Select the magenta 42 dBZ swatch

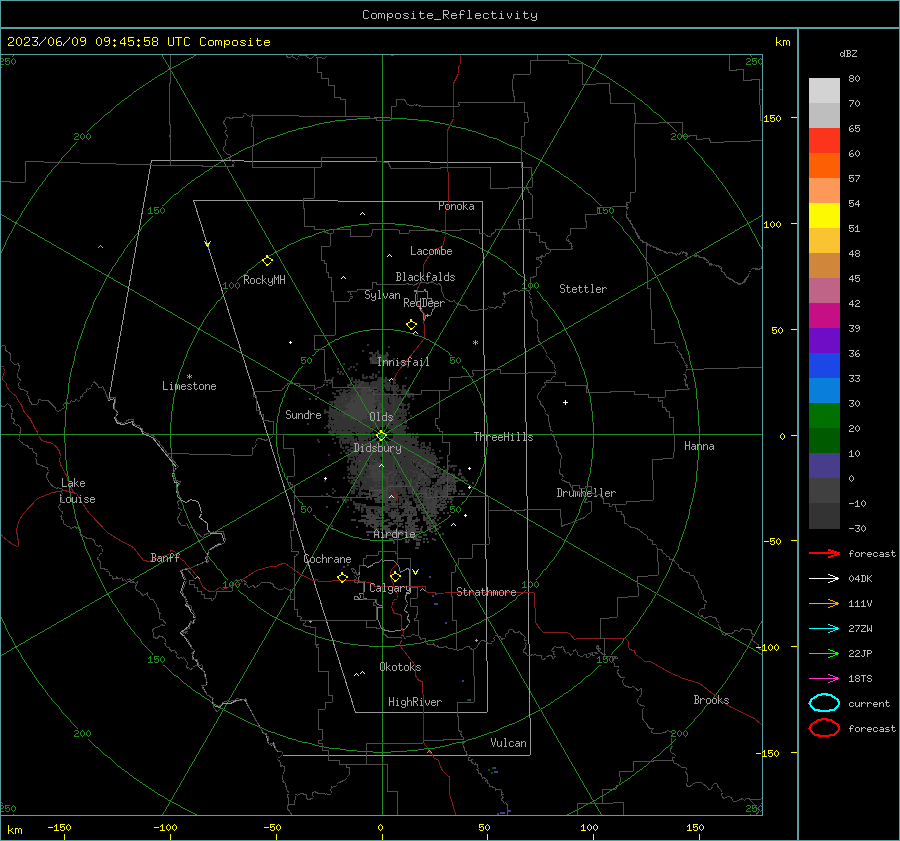click(x=824, y=315)
